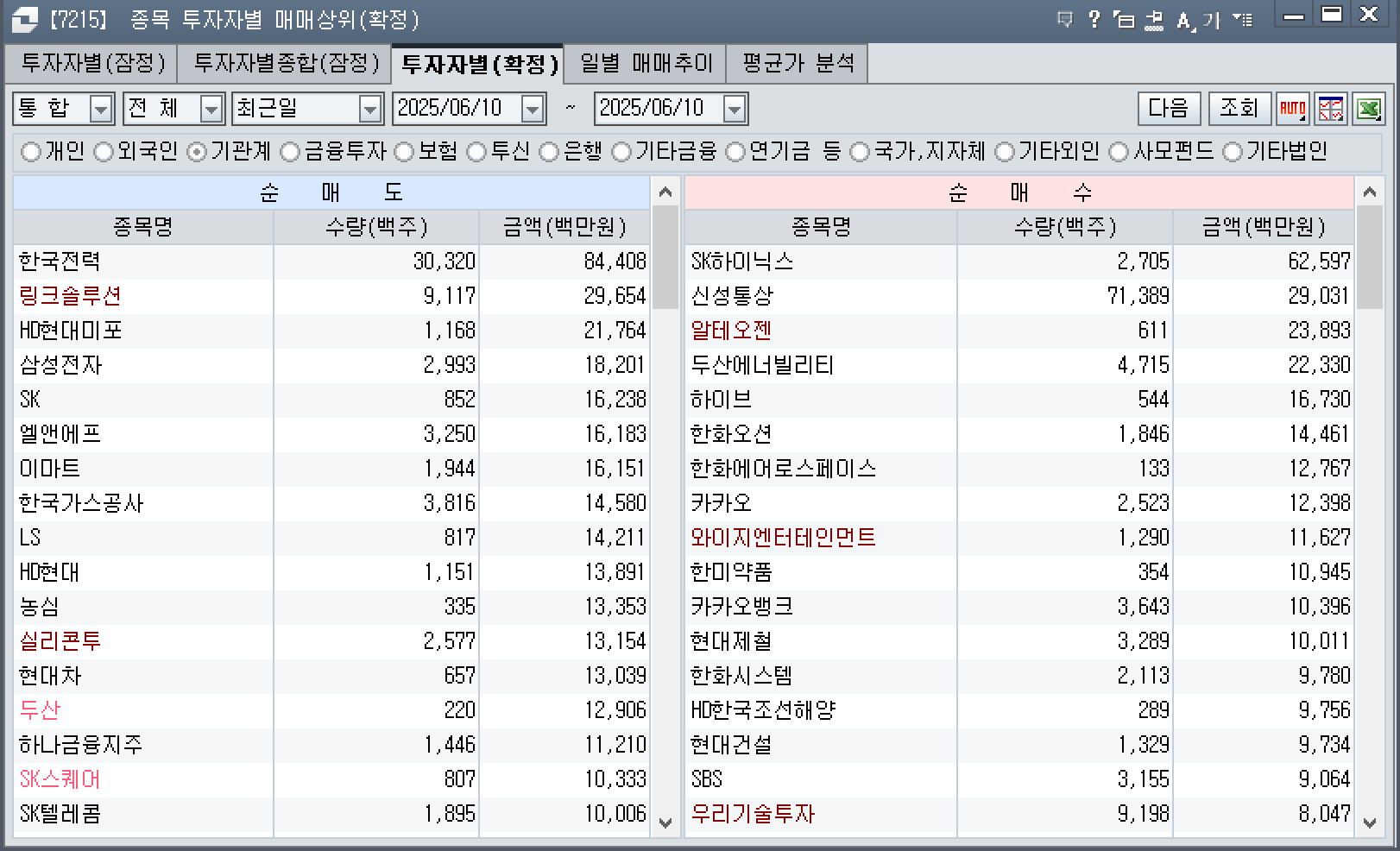1400x851 pixels.
Task: Toggle the pin window icon
Action: [x=1154, y=20]
